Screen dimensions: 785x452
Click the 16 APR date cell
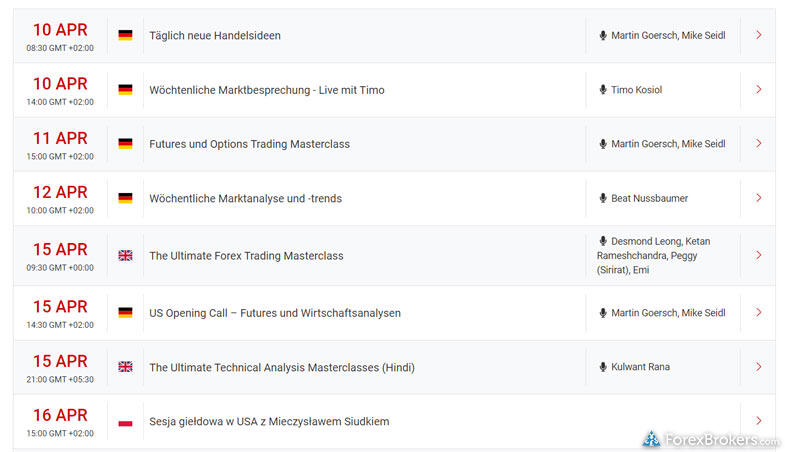click(x=59, y=421)
